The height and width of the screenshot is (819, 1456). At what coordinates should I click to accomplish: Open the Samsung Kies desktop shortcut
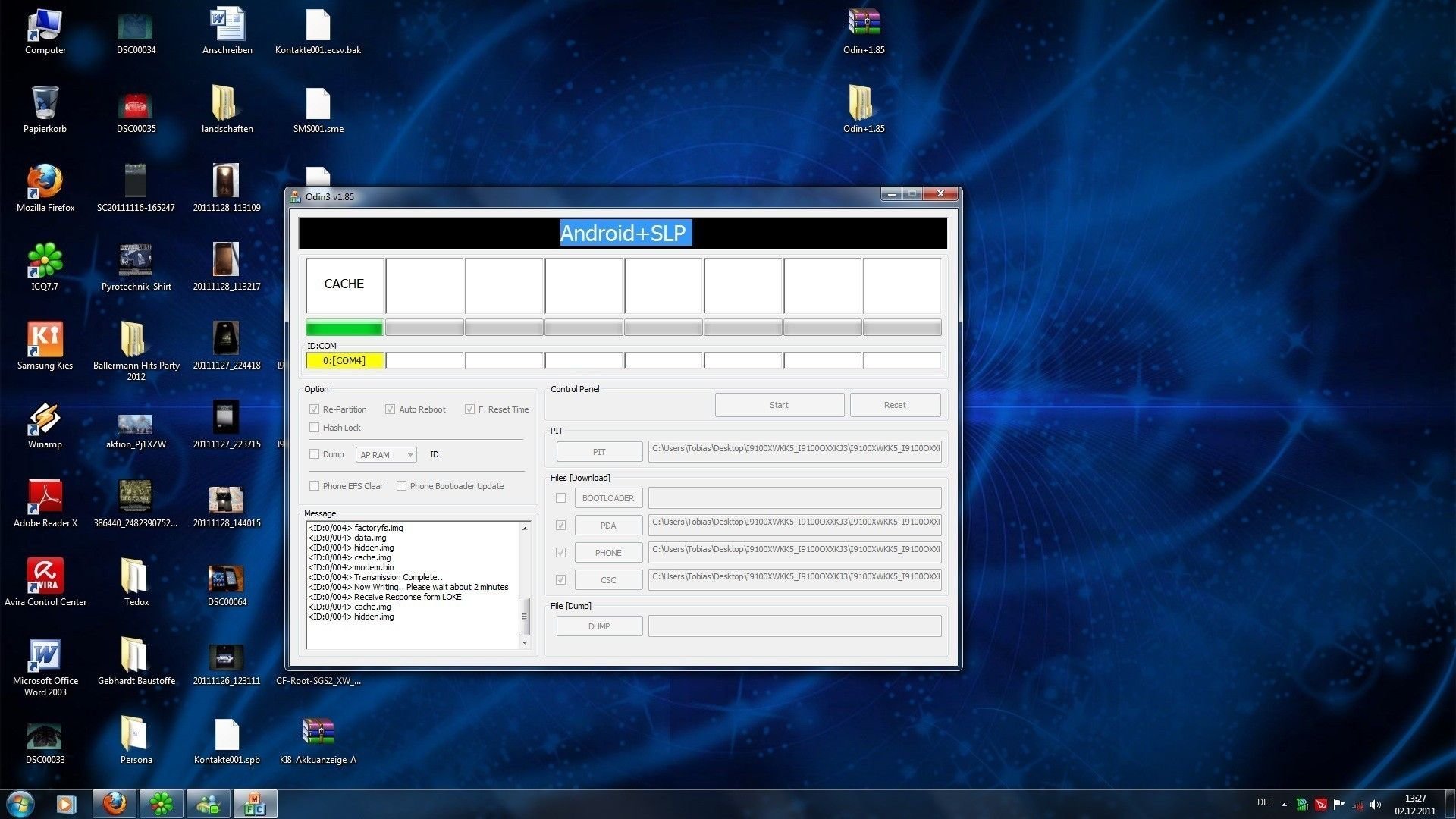coord(45,347)
